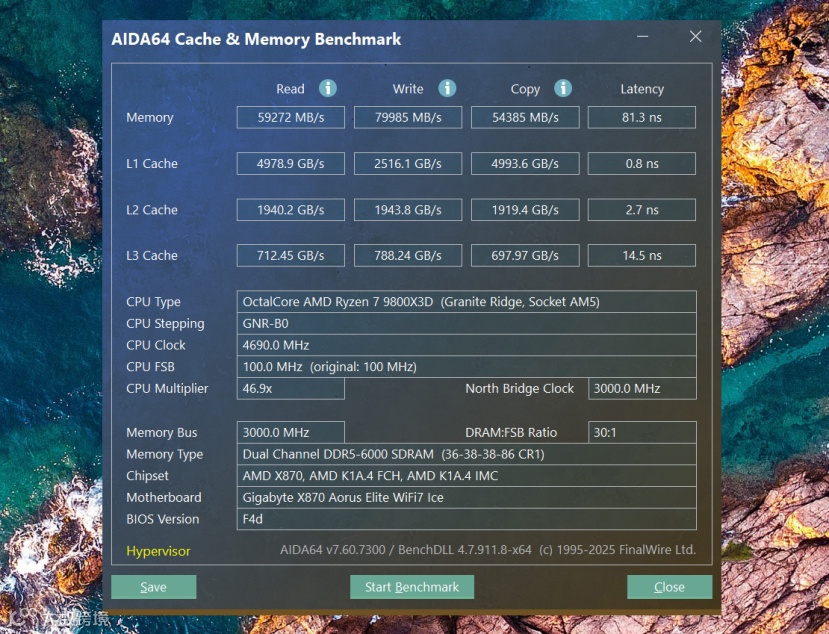
Task: Click the CPU FSB field 100.0 MHz
Action: point(466,366)
